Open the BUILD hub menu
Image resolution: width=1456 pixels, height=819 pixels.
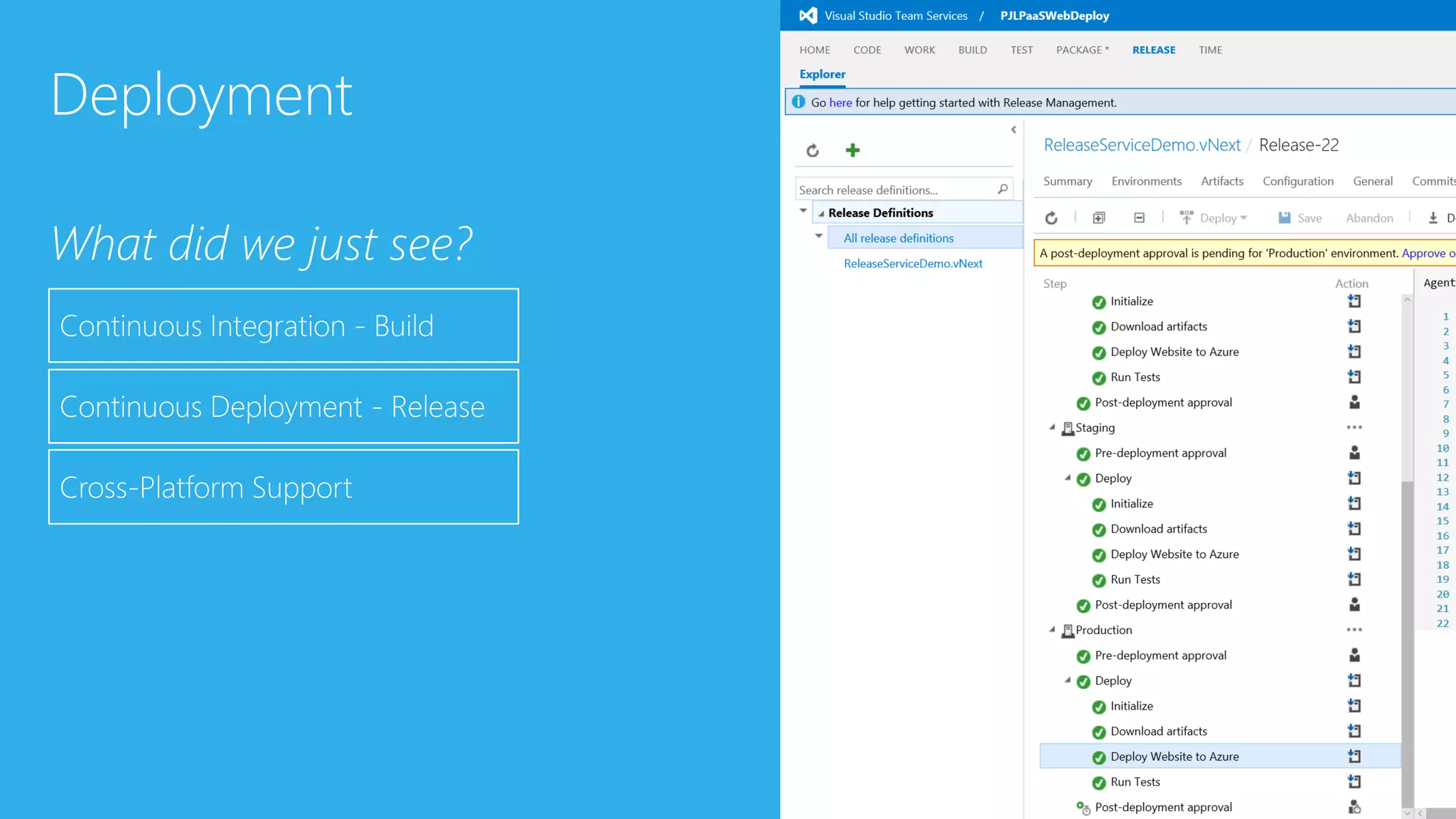click(x=972, y=50)
